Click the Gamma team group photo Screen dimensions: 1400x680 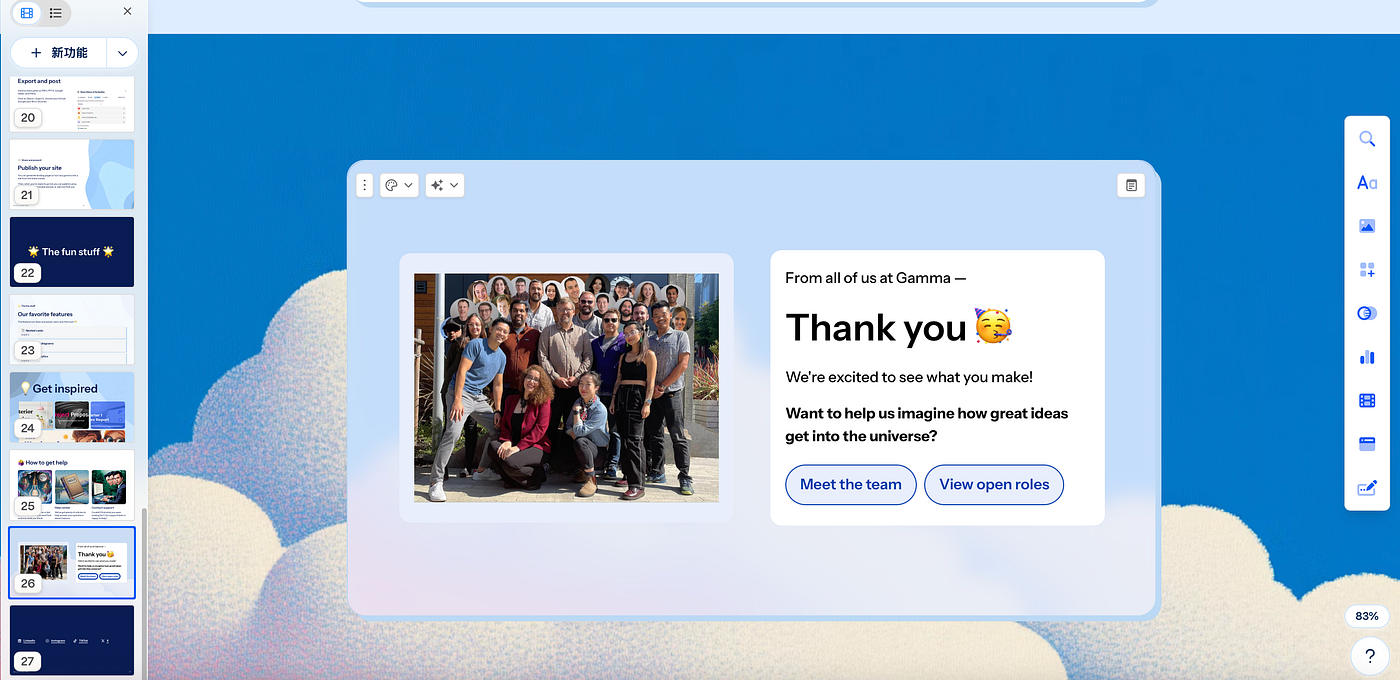(566, 387)
